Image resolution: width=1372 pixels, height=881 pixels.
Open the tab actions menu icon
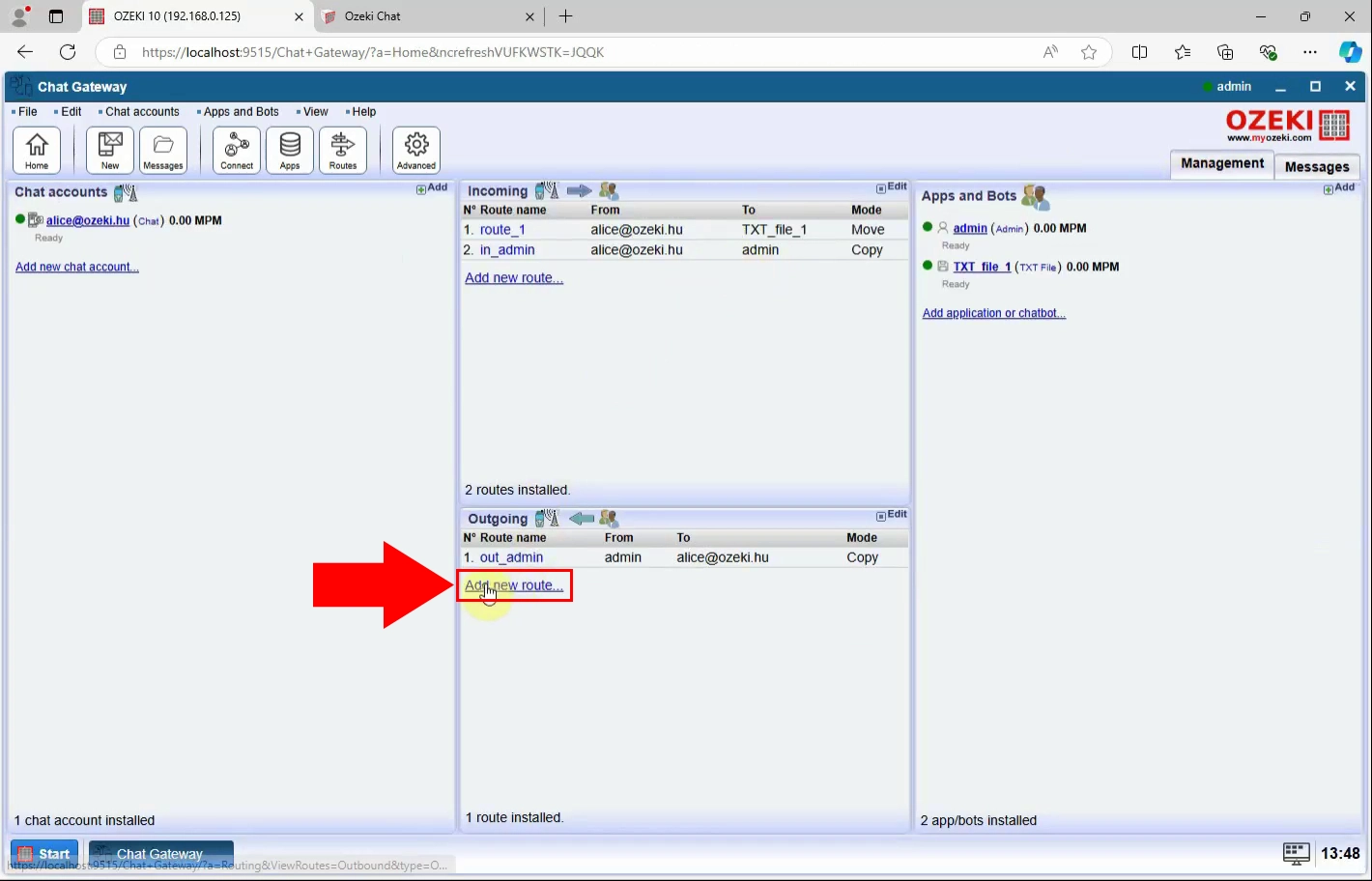coord(56,16)
